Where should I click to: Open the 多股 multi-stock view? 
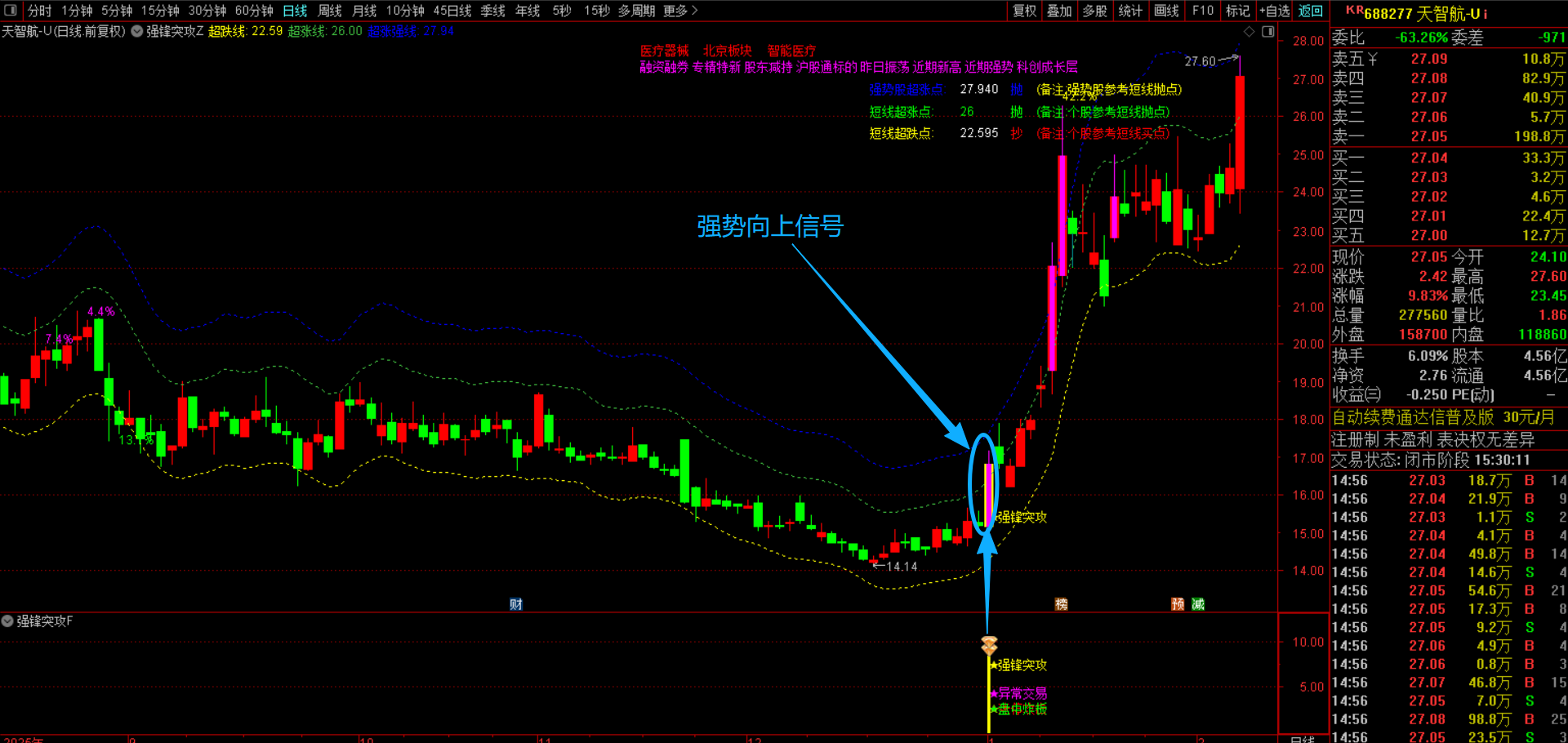[1095, 11]
